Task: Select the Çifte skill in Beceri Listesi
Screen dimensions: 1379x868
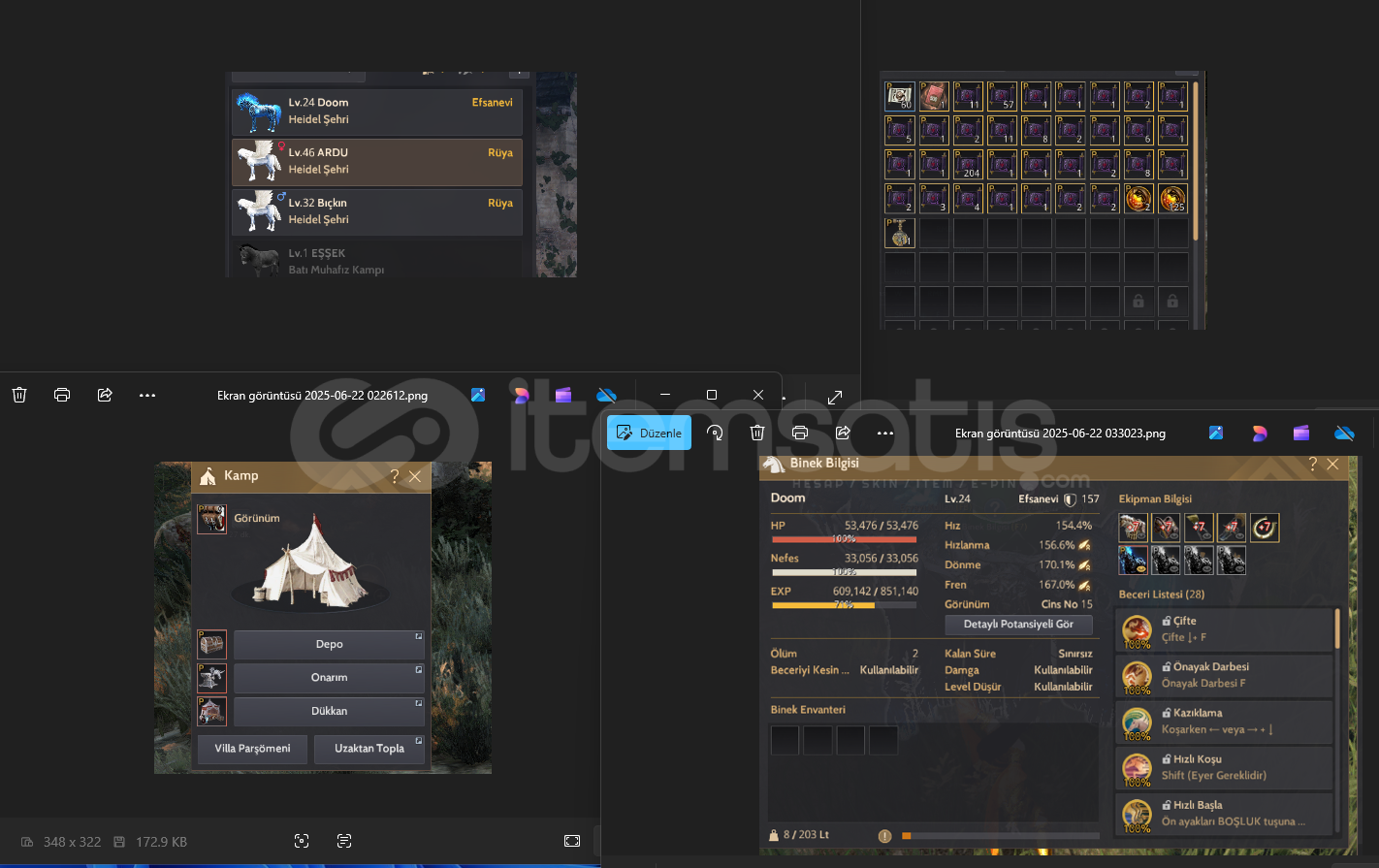Action: pyautogui.click(x=1224, y=629)
